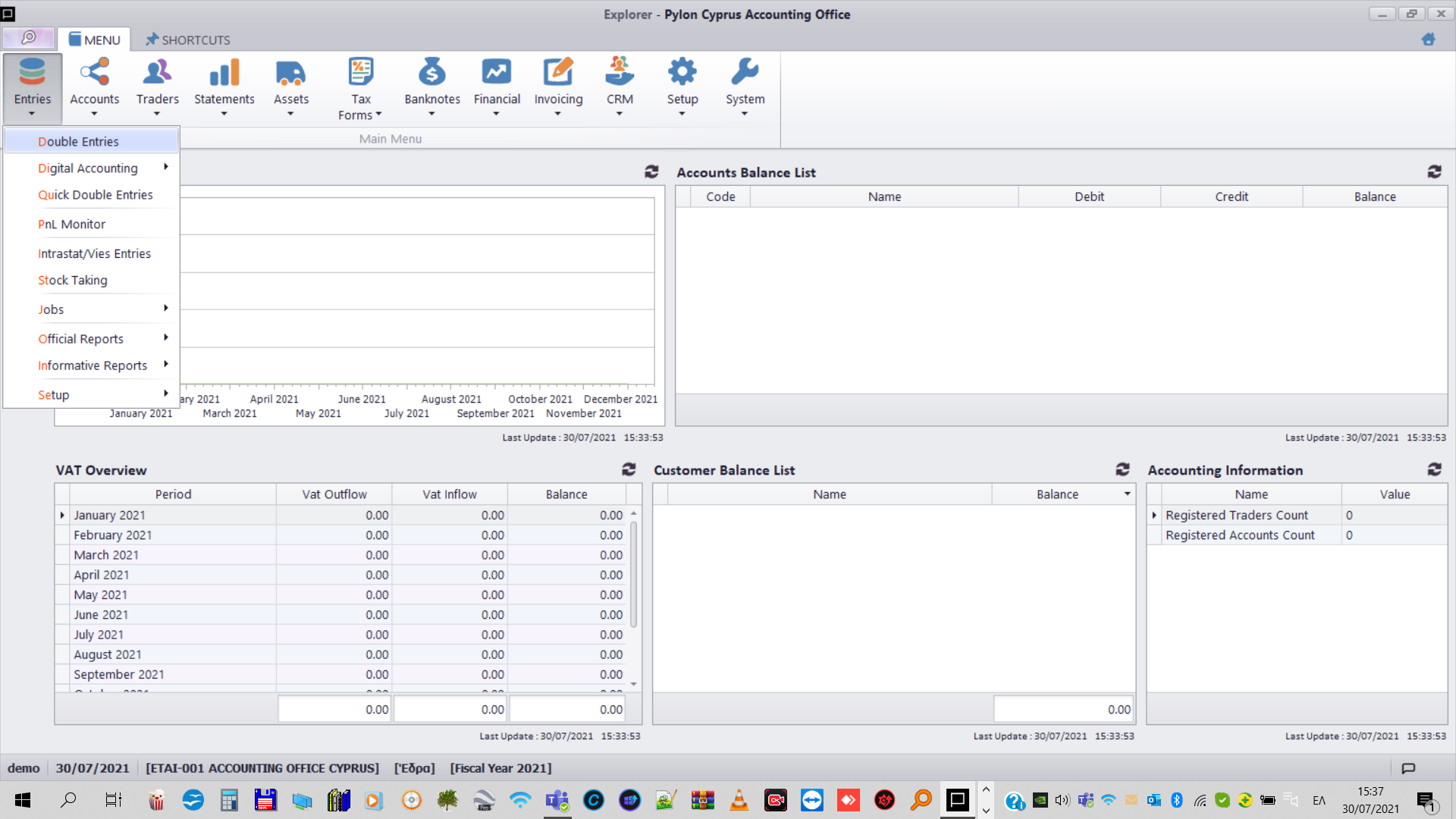
Task: Choose Quick Double Entries from menu
Action: point(96,195)
